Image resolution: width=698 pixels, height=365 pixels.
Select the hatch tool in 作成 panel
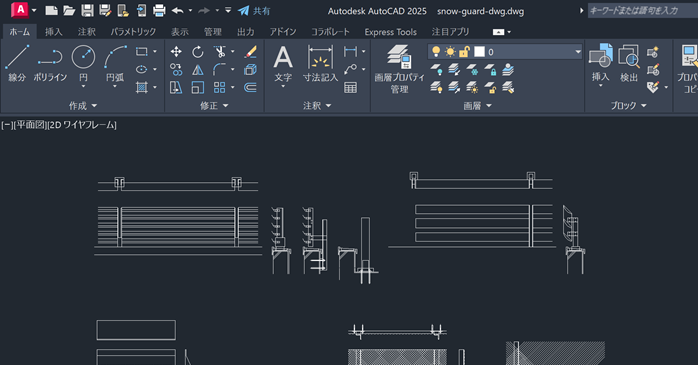coord(142,87)
